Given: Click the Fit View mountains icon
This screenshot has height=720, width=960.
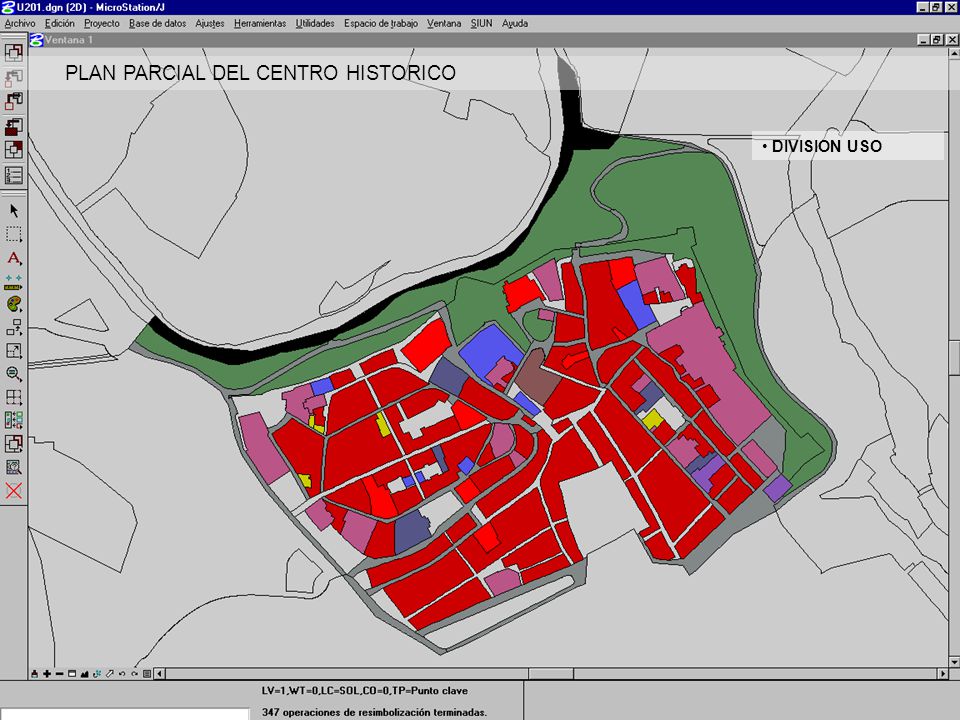Looking at the screenshot, I should tap(84, 674).
